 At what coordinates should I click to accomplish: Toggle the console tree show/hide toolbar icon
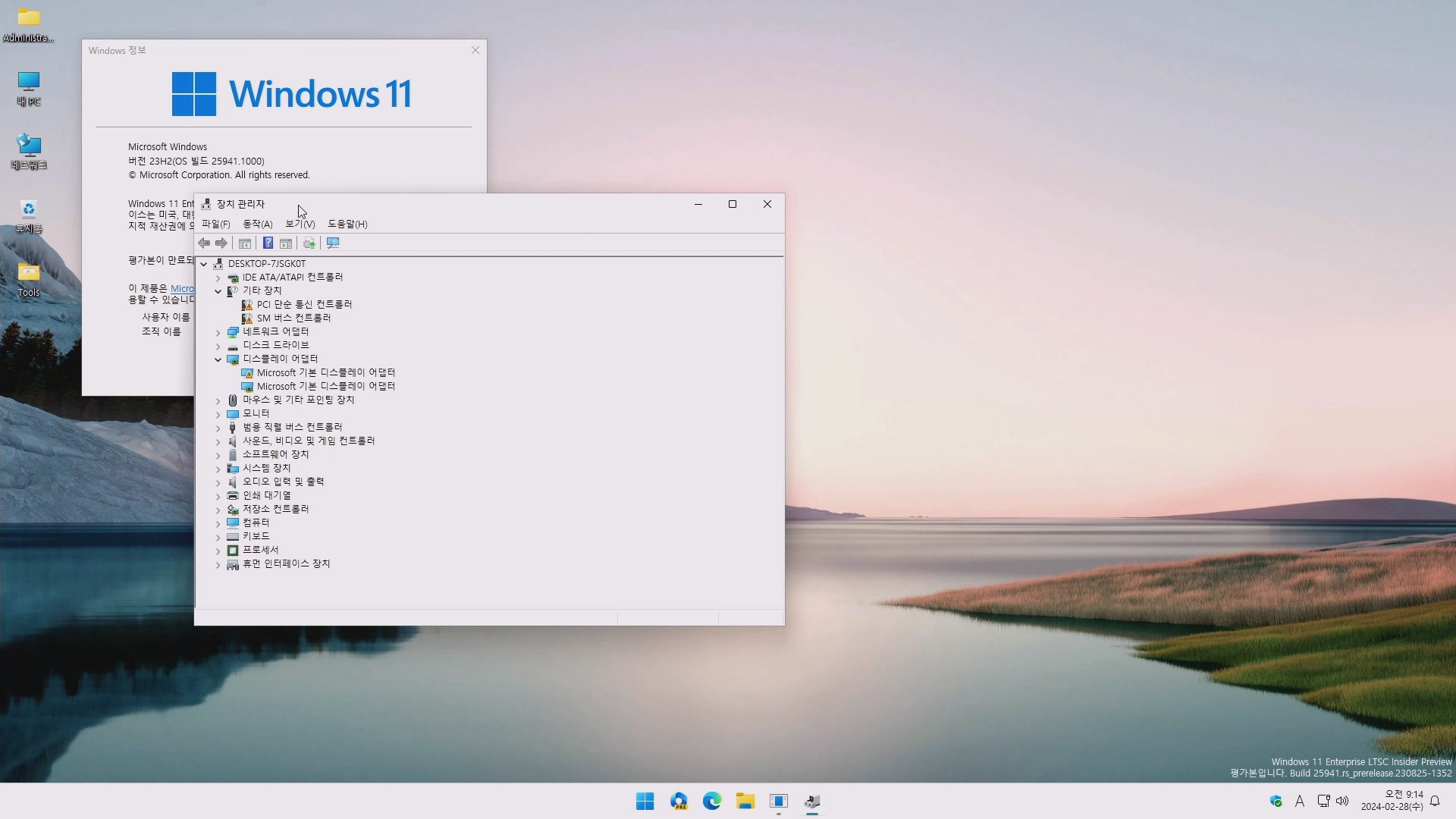coord(245,243)
